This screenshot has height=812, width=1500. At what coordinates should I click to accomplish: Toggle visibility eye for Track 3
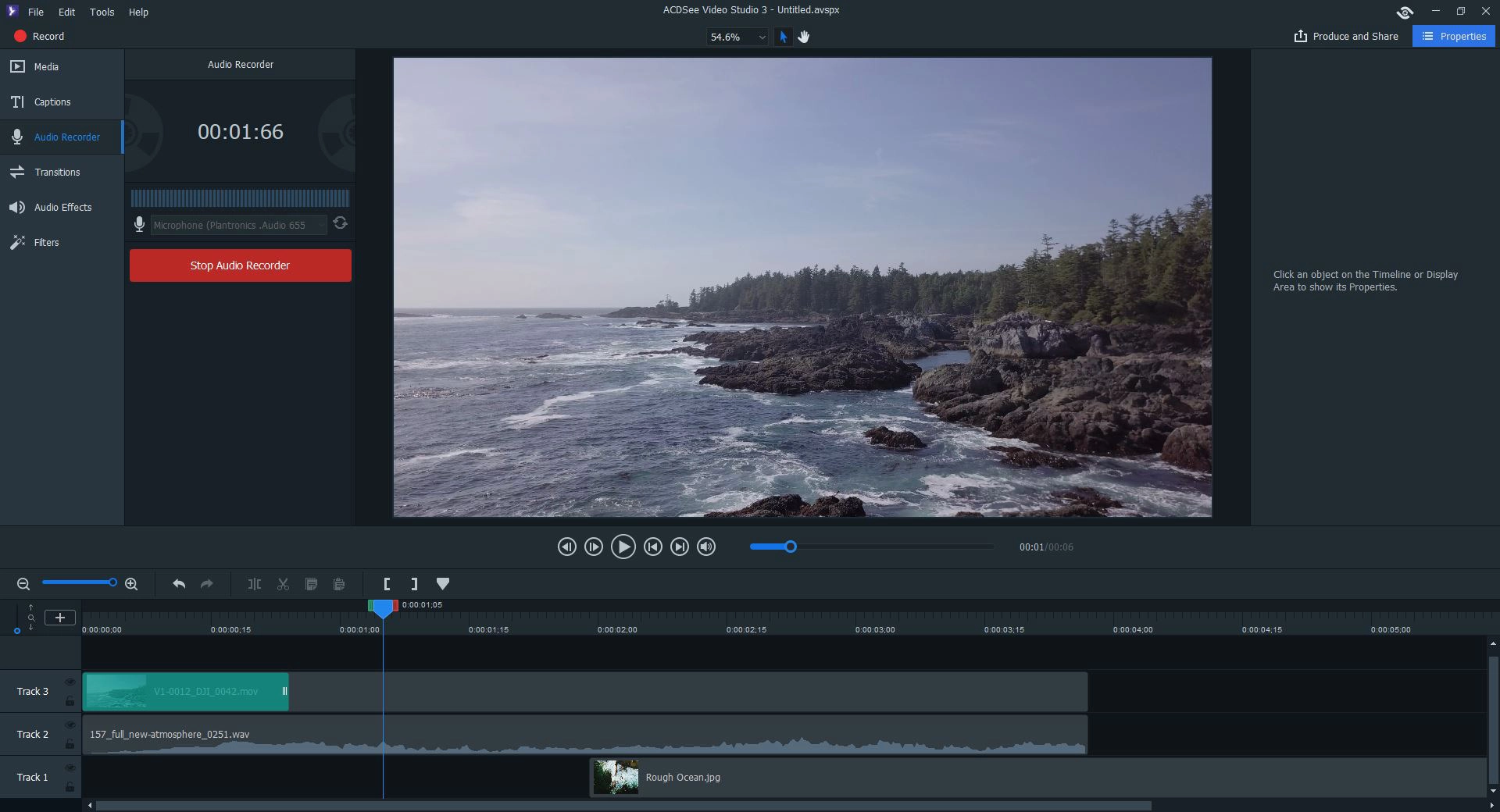[70, 682]
